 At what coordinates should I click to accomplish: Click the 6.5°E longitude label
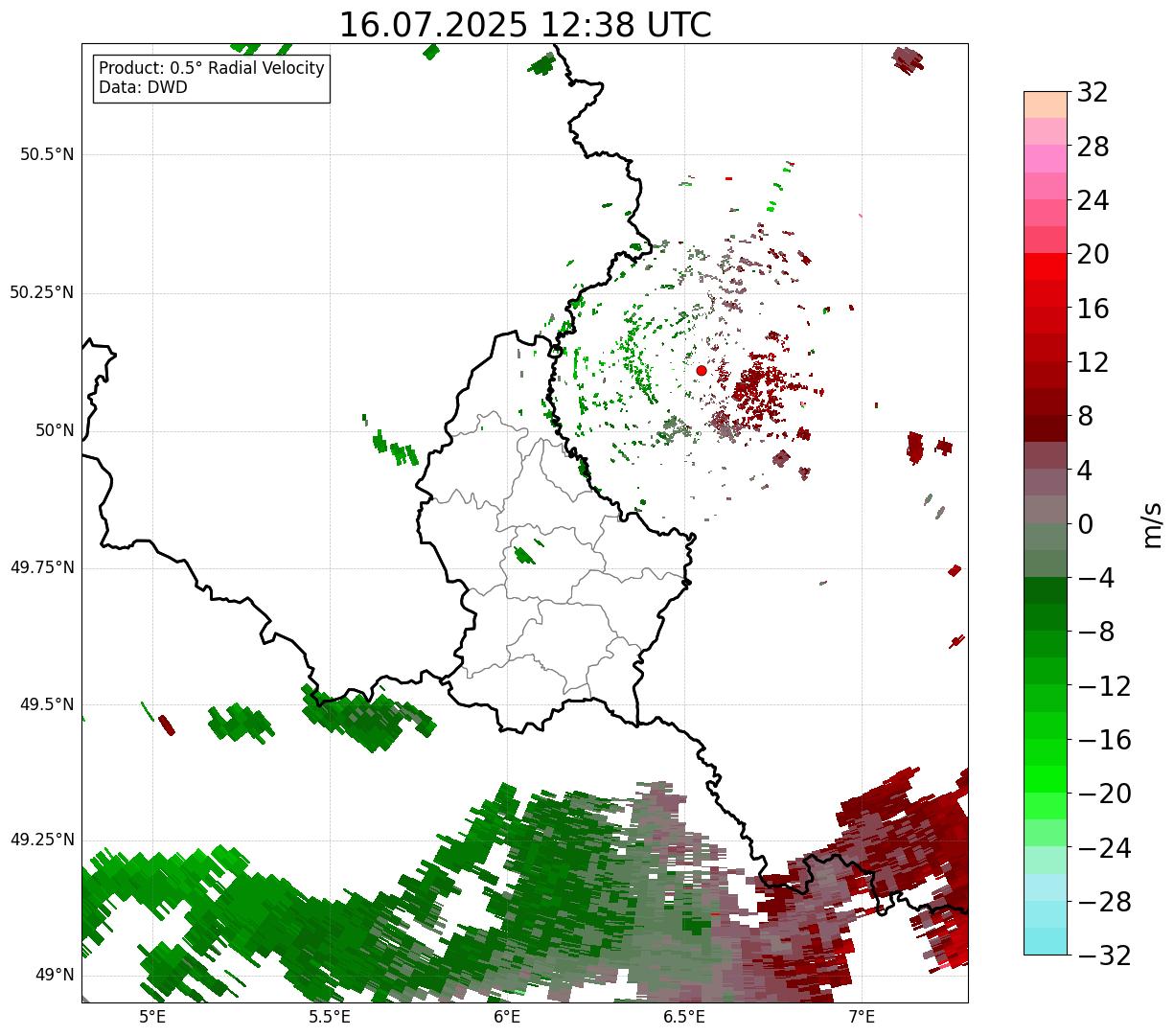click(684, 1017)
